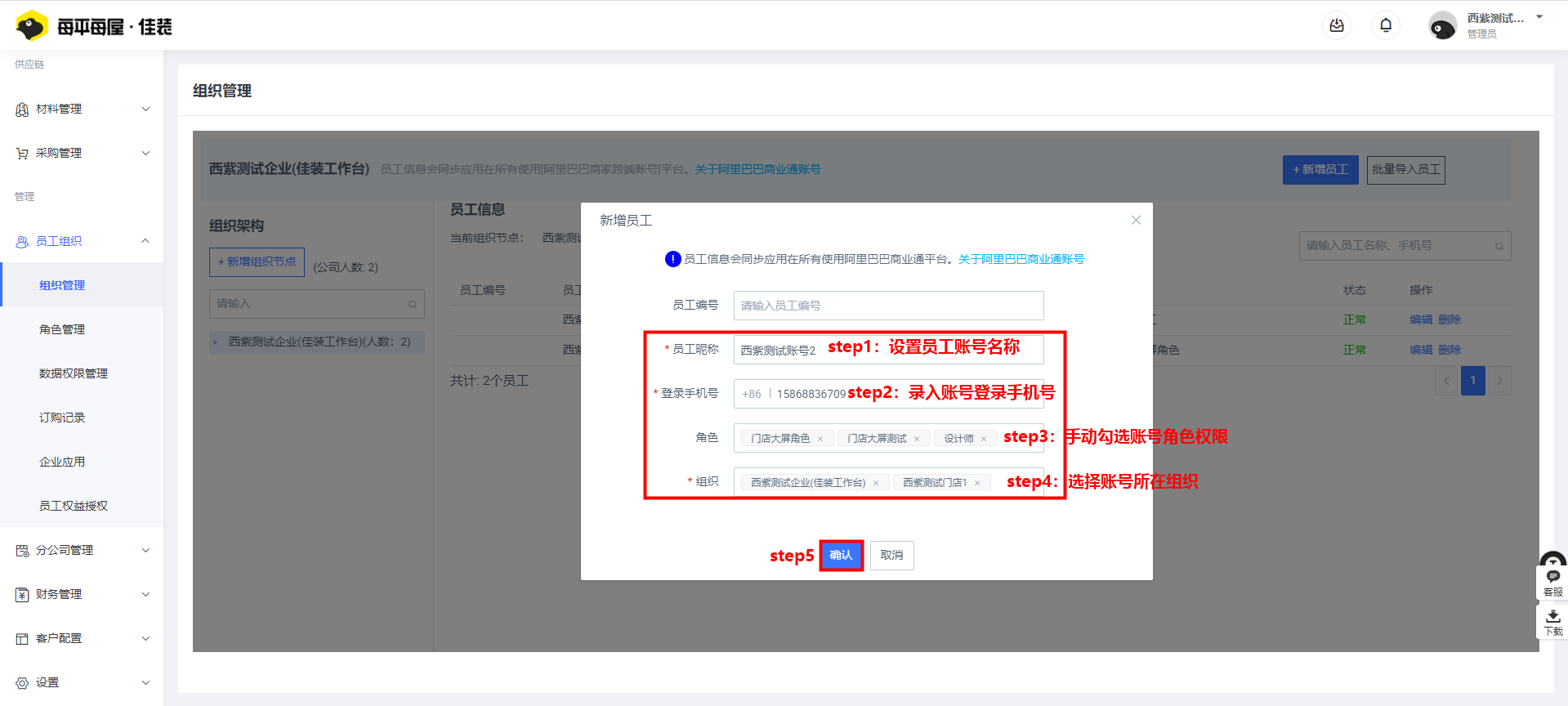Expand the 采购管理 menu chevron
This screenshot has width=1568, height=706.
pos(145,154)
